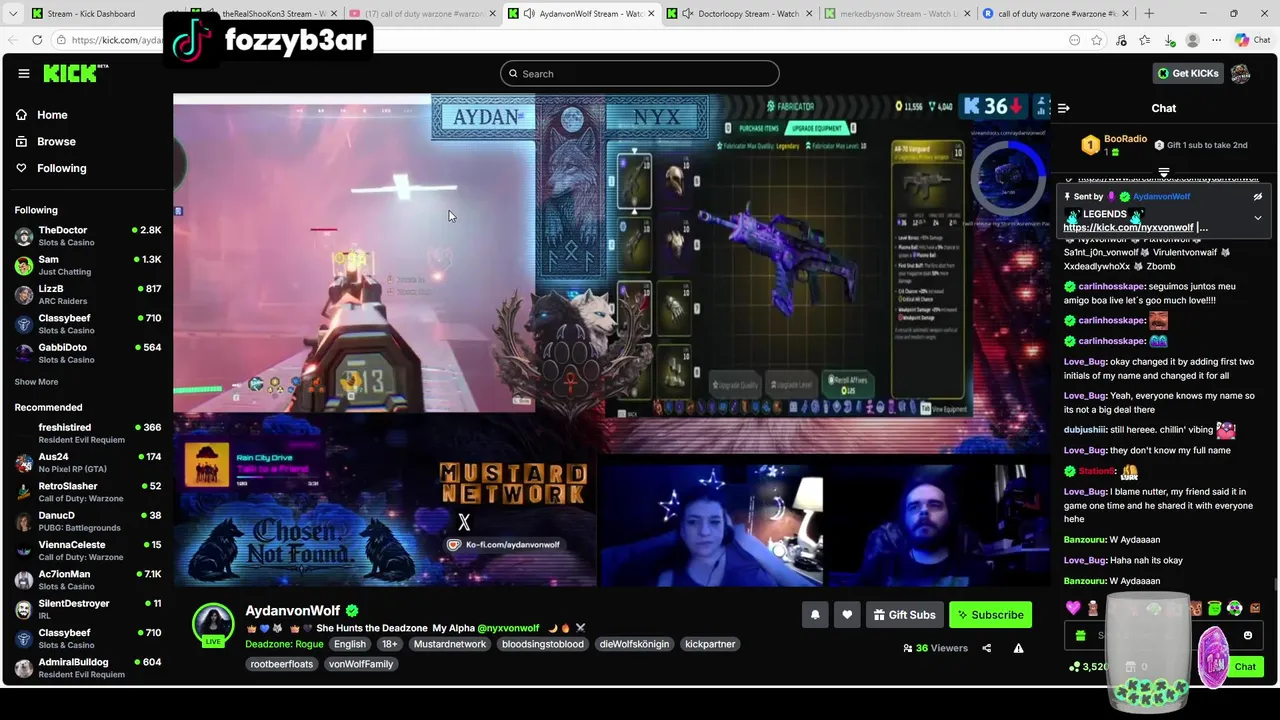Expand the pinned LEGENDS message with the chevron
1280x720 pixels.
[x=1258, y=217]
